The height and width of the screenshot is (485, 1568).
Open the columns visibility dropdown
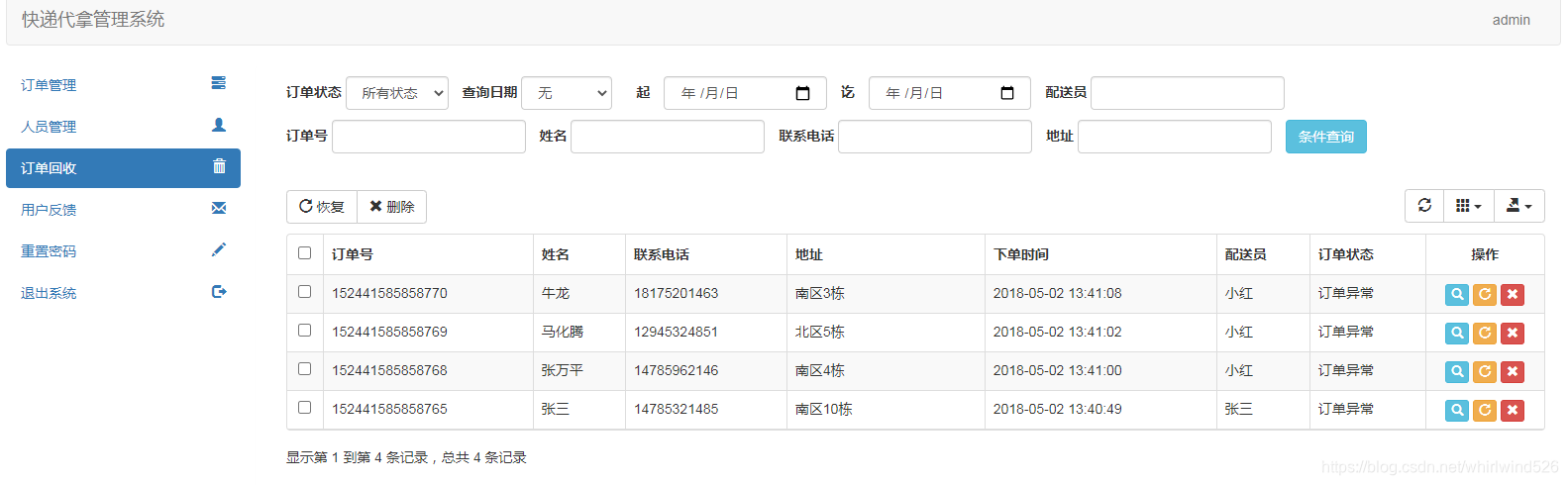coord(1469,206)
